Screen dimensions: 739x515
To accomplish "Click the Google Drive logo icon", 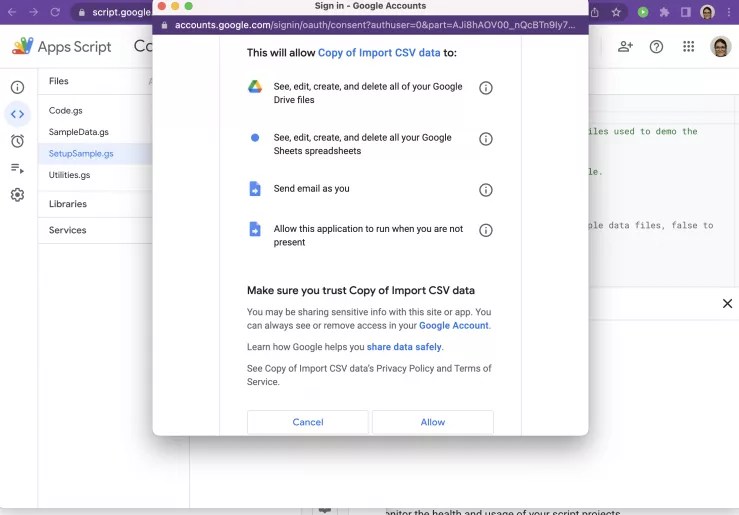I will click(255, 87).
